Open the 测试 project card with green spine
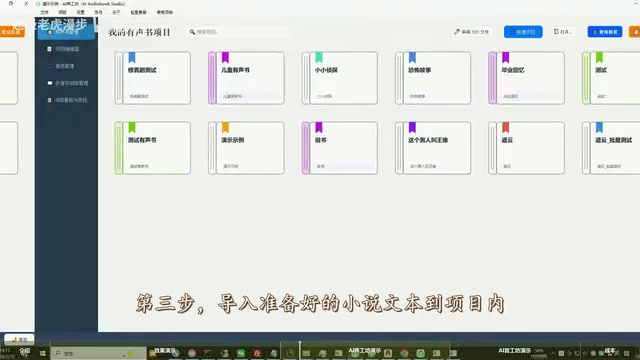Screen dimensions: 640x360 [611, 78]
